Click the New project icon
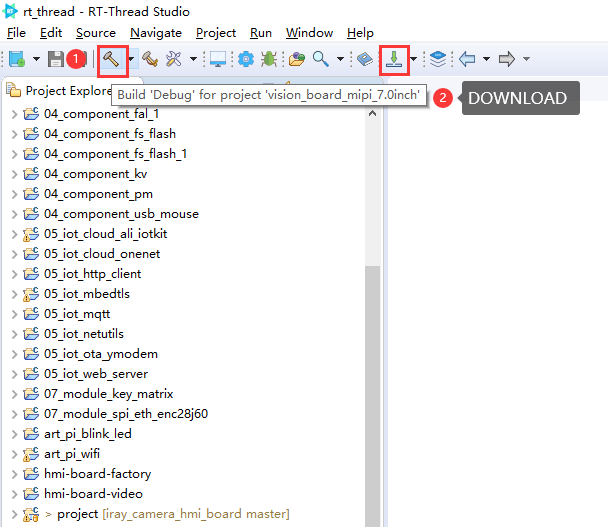The width and height of the screenshot is (608, 527). pyautogui.click(x=17, y=59)
